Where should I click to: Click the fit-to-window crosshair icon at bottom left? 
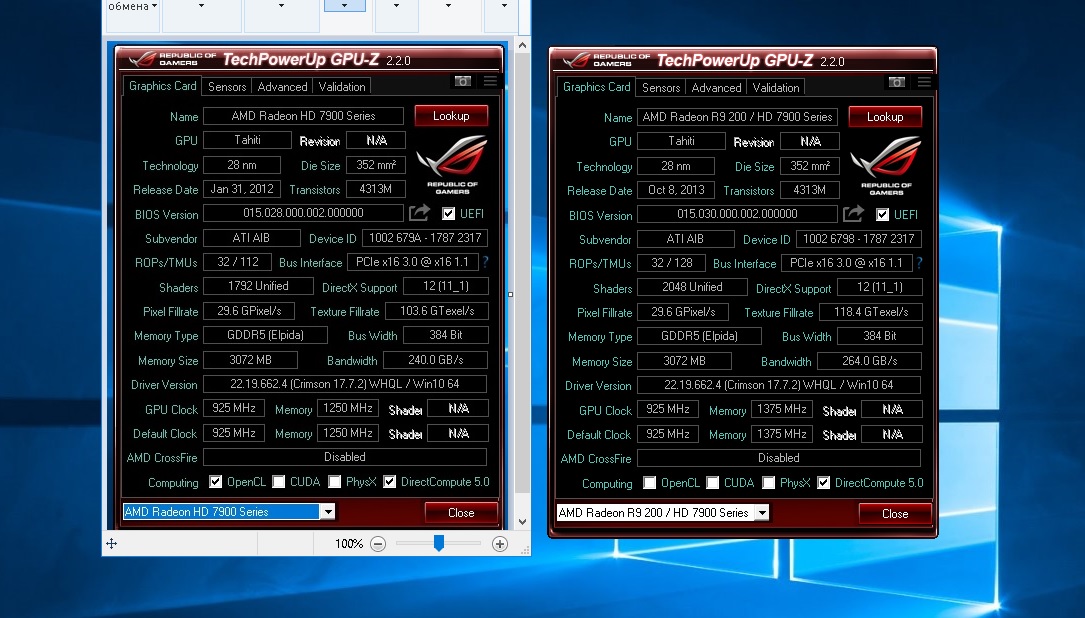point(111,544)
